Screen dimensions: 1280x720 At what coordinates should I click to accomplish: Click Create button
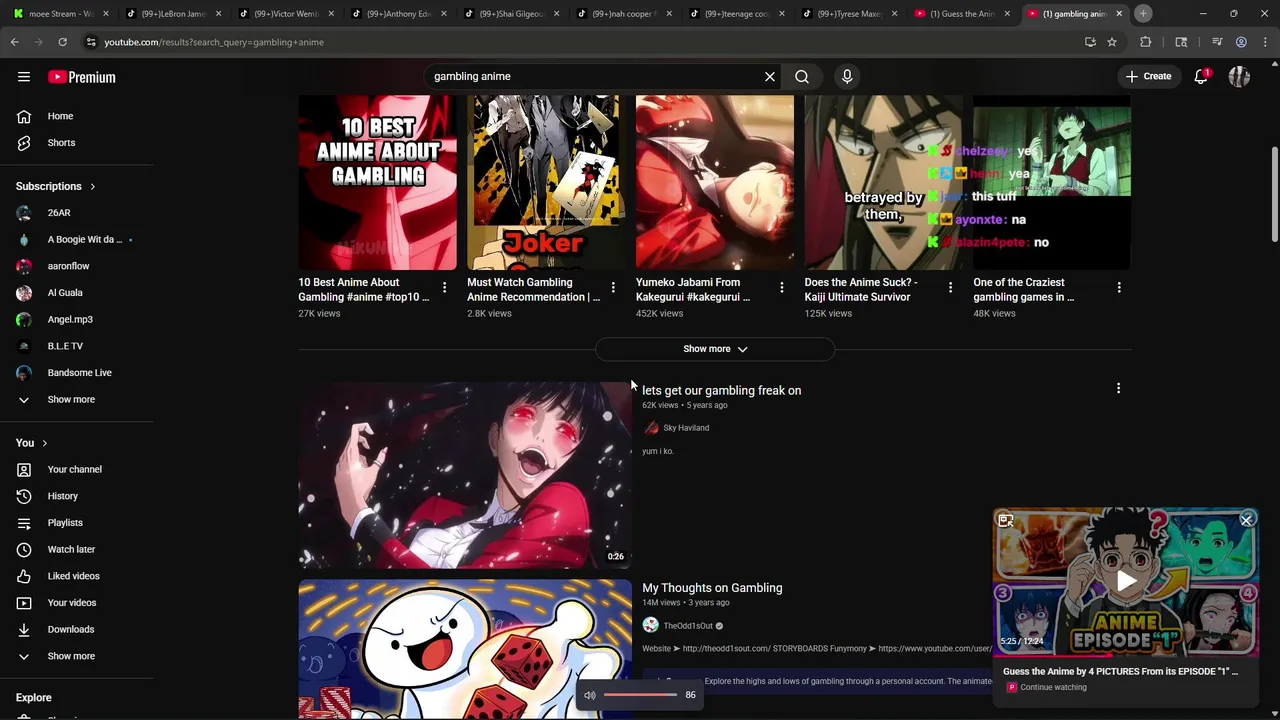[1148, 77]
